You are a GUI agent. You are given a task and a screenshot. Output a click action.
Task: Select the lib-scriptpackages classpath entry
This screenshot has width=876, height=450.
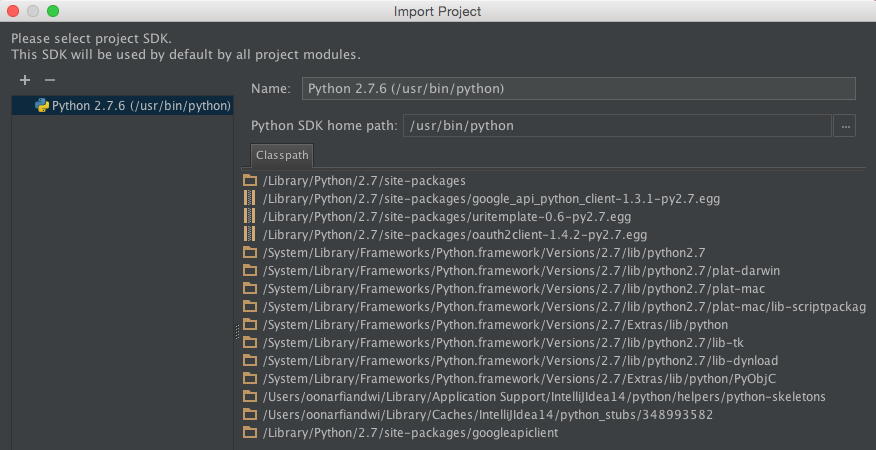563,307
